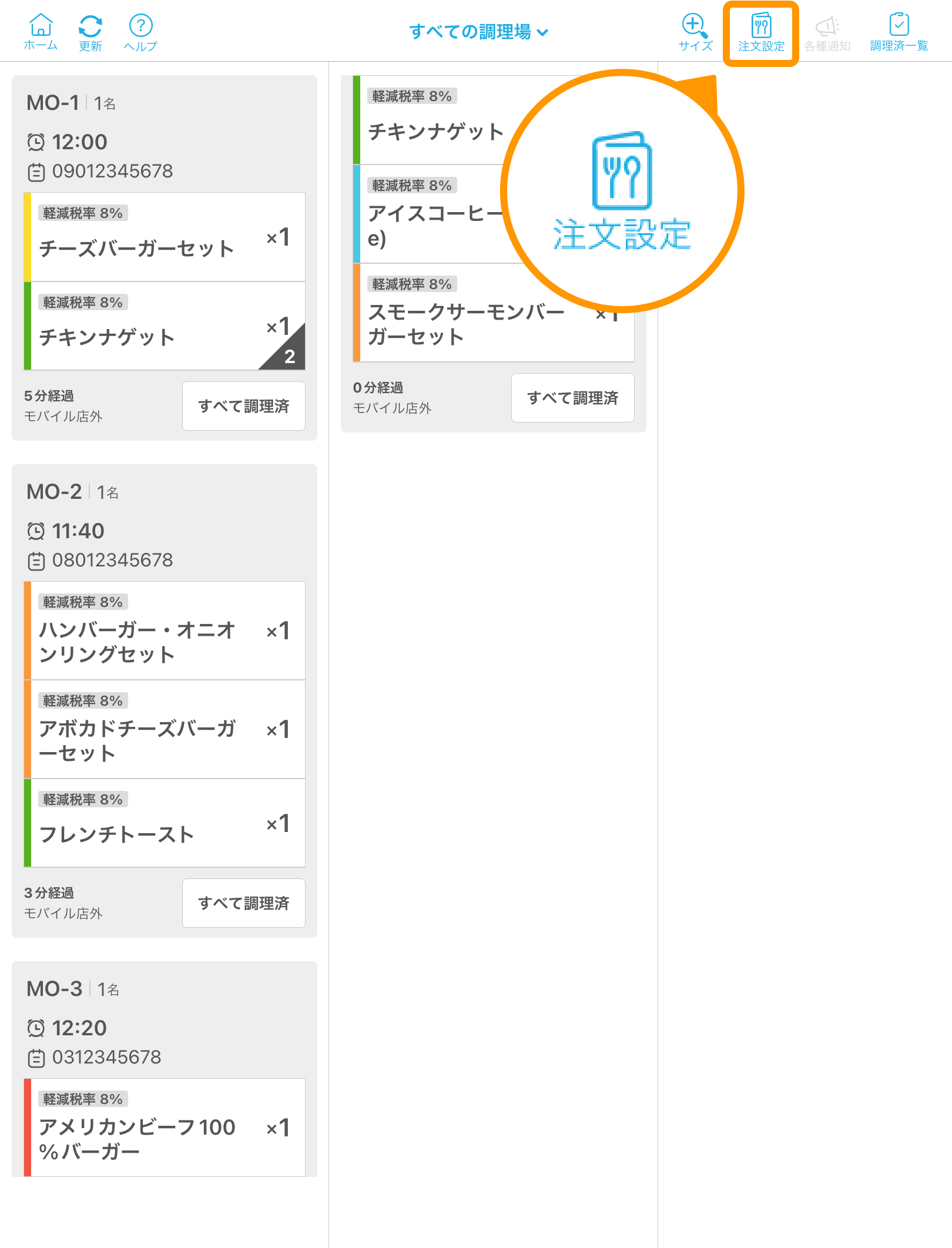Tap the 5分経過 elapsed label
The image size is (952, 1248).
[49, 396]
